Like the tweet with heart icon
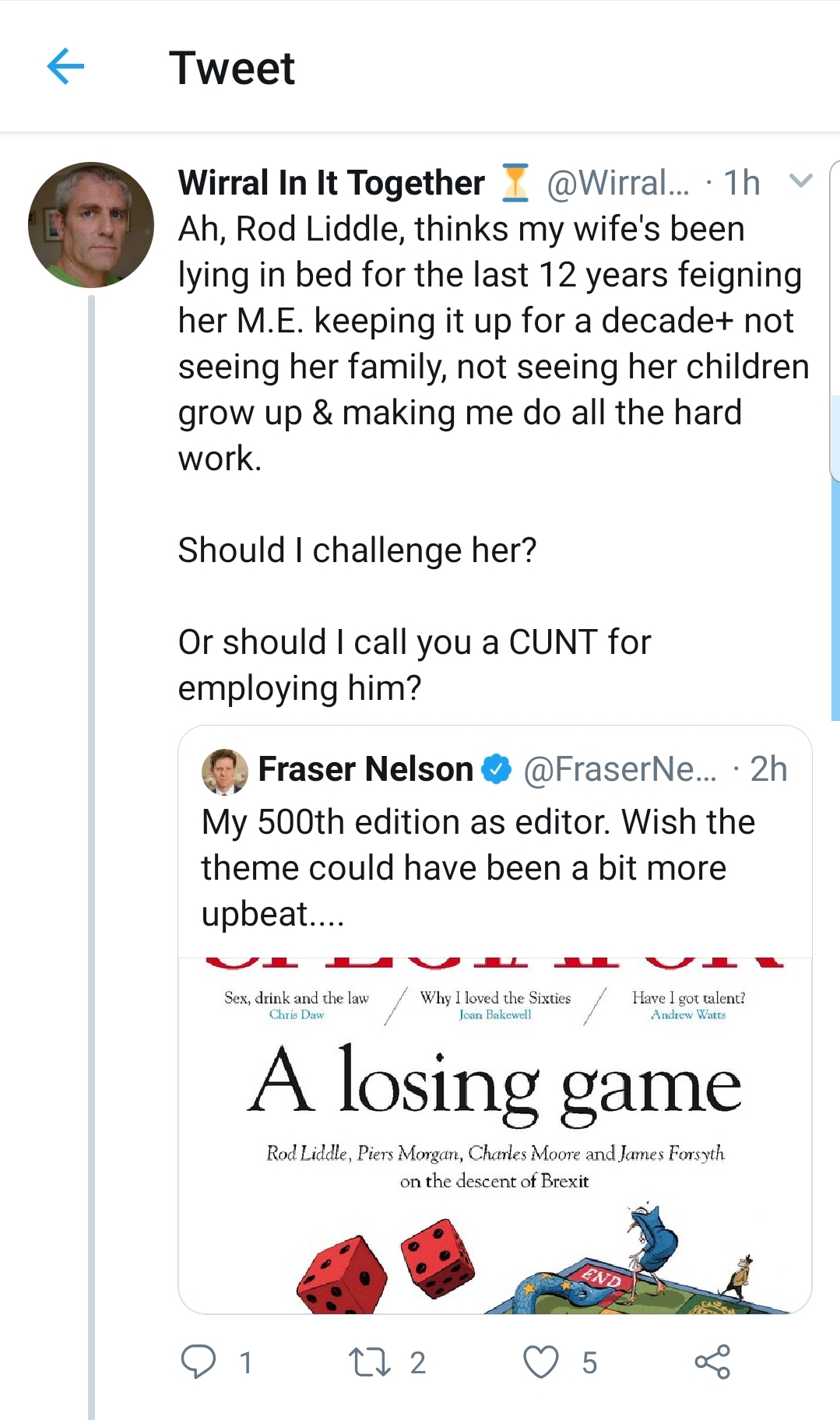The image size is (840, 1420). (x=541, y=1362)
